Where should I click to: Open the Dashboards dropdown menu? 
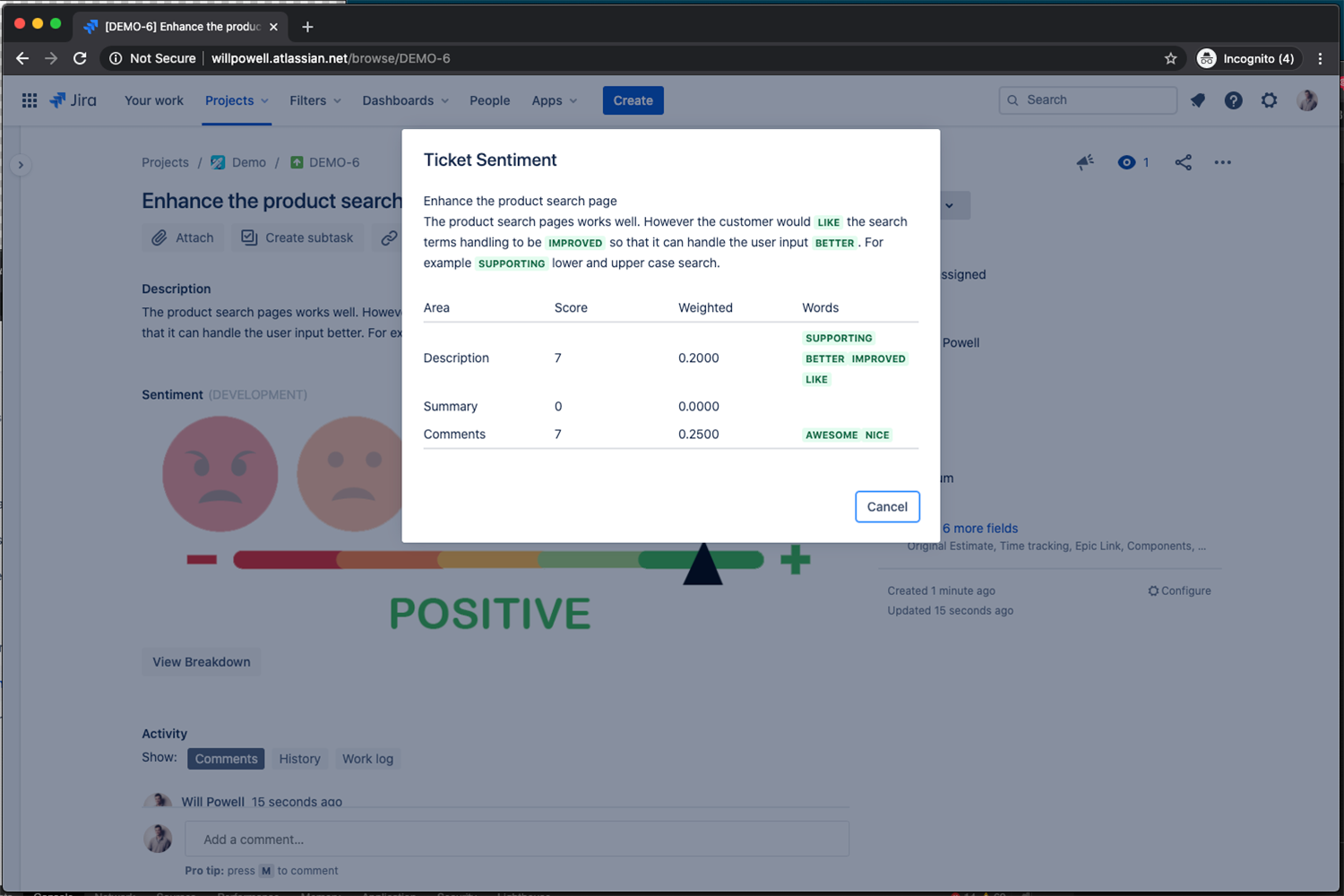pos(406,100)
